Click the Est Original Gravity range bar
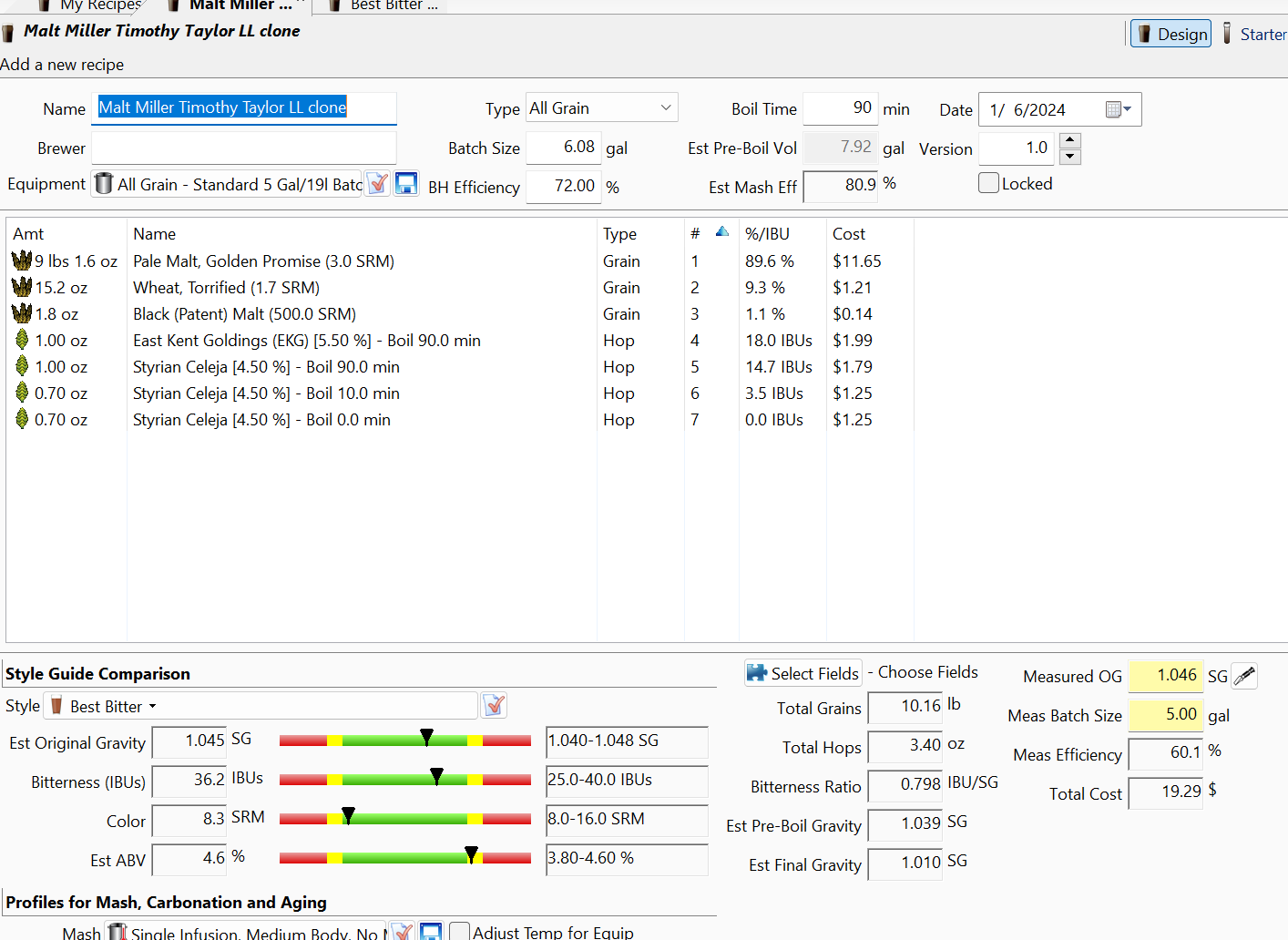Screen dimensions: 1288x940 405,741
